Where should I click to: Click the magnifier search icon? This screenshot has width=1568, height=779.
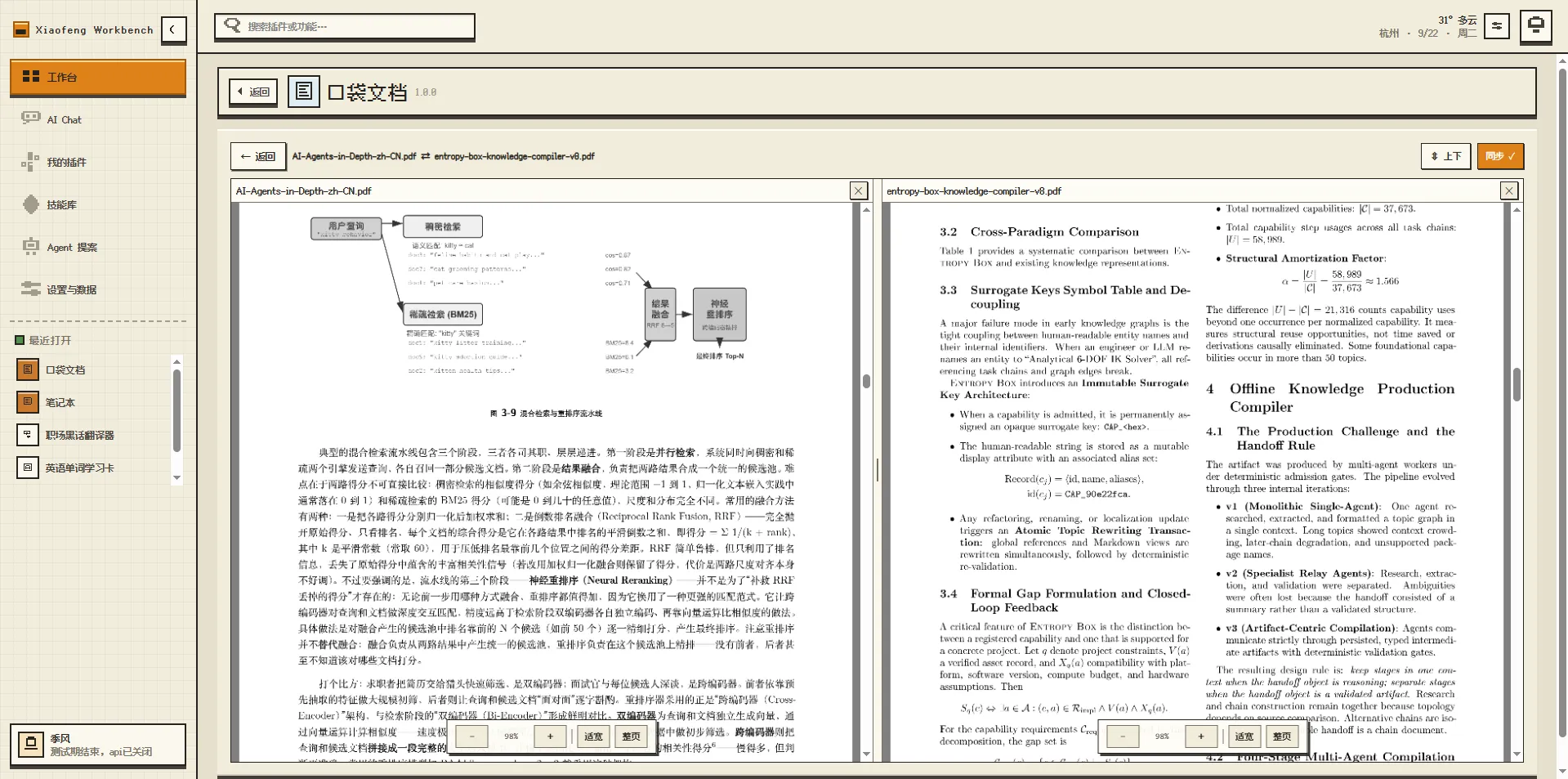(x=232, y=25)
